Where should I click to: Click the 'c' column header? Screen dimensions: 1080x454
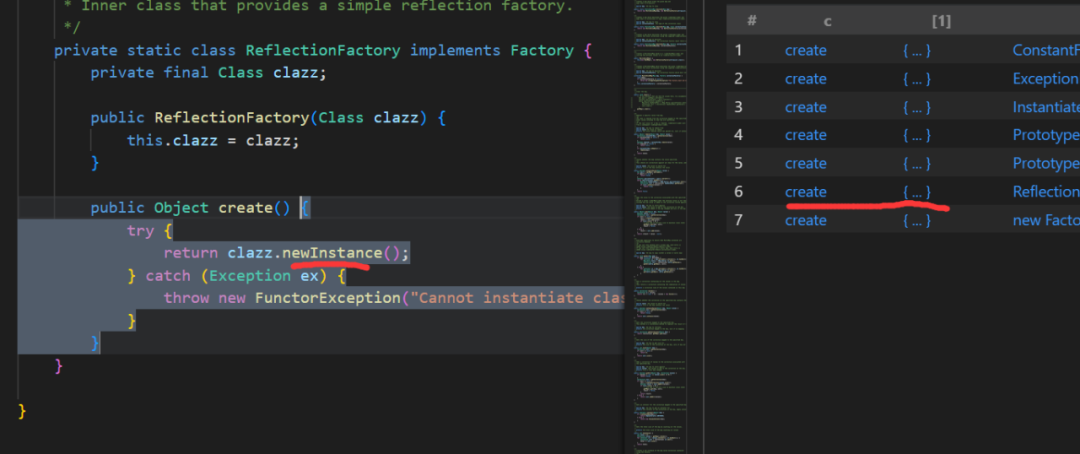pyautogui.click(x=828, y=21)
